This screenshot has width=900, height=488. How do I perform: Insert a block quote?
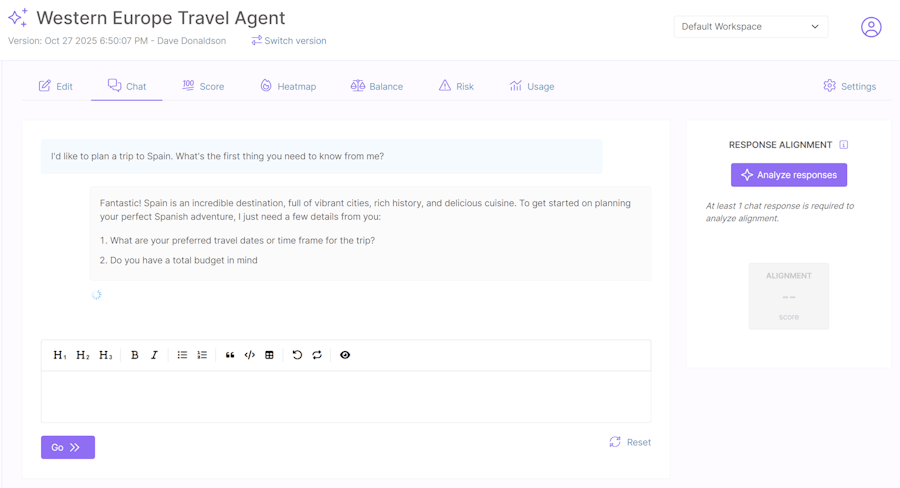(230, 355)
